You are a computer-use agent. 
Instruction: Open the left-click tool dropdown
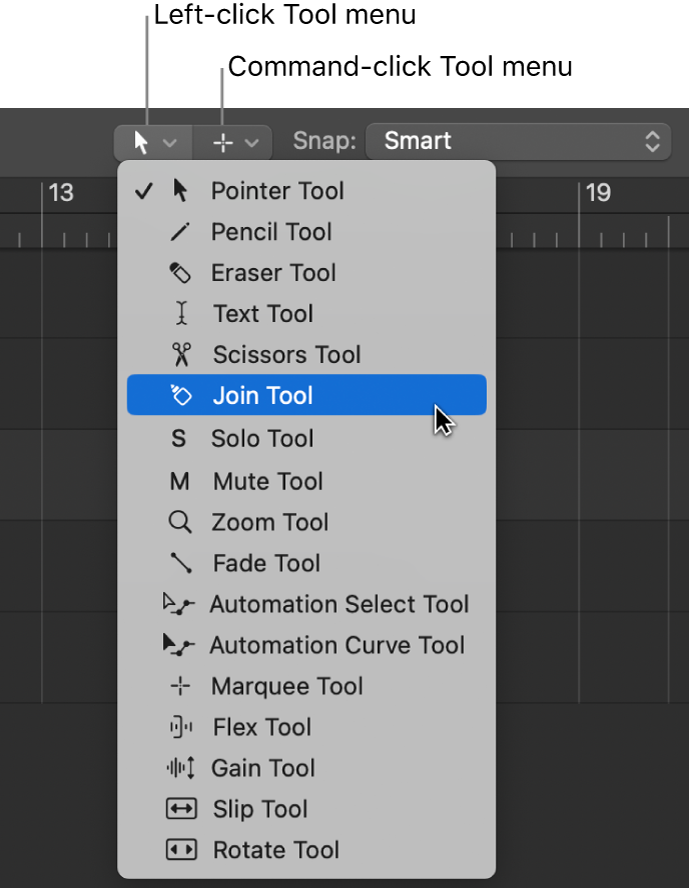pos(152,141)
